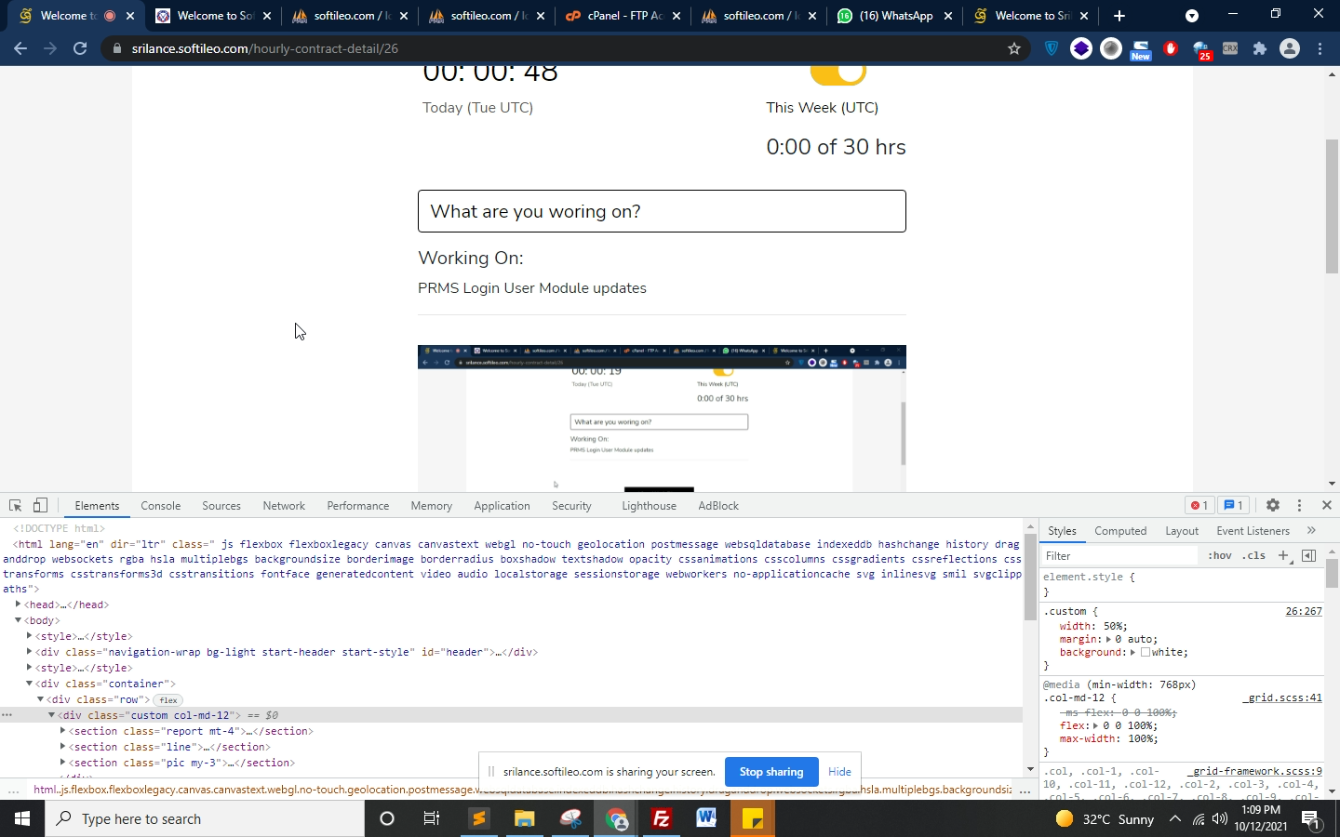Screen dimensions: 1340x837
Task: Expand the section class "report mt-4" node
Action: (63, 731)
